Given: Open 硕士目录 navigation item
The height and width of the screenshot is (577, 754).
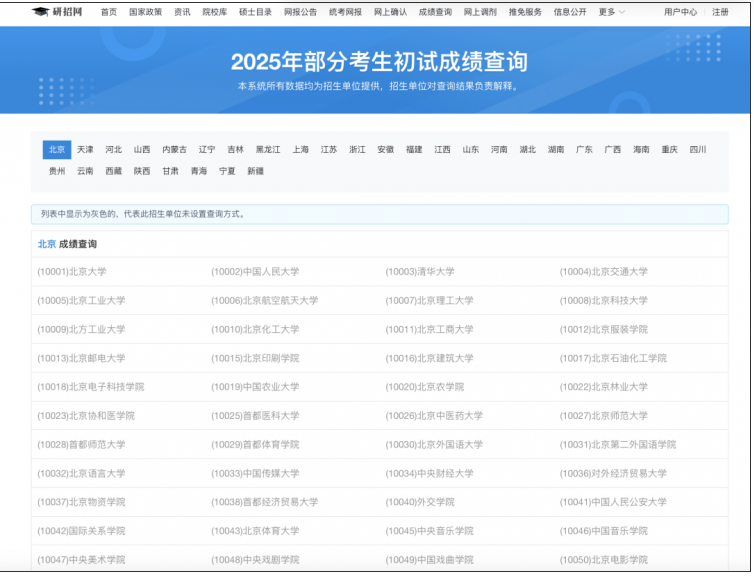Looking at the screenshot, I should 255,12.
